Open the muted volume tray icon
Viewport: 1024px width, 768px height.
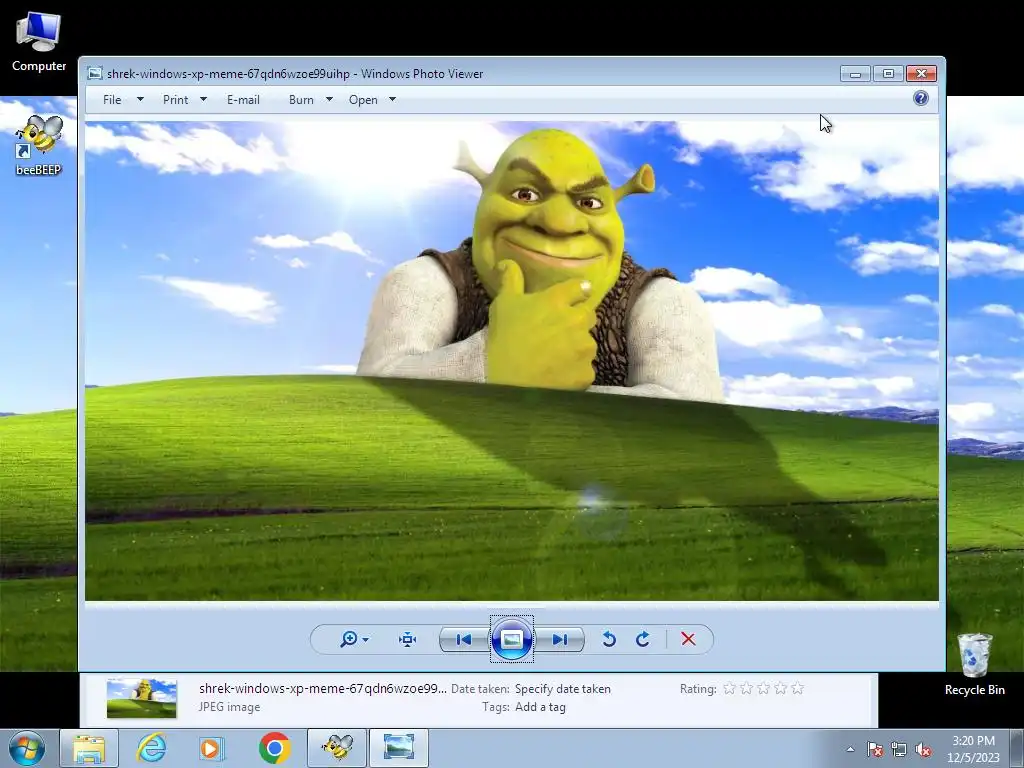click(x=923, y=749)
